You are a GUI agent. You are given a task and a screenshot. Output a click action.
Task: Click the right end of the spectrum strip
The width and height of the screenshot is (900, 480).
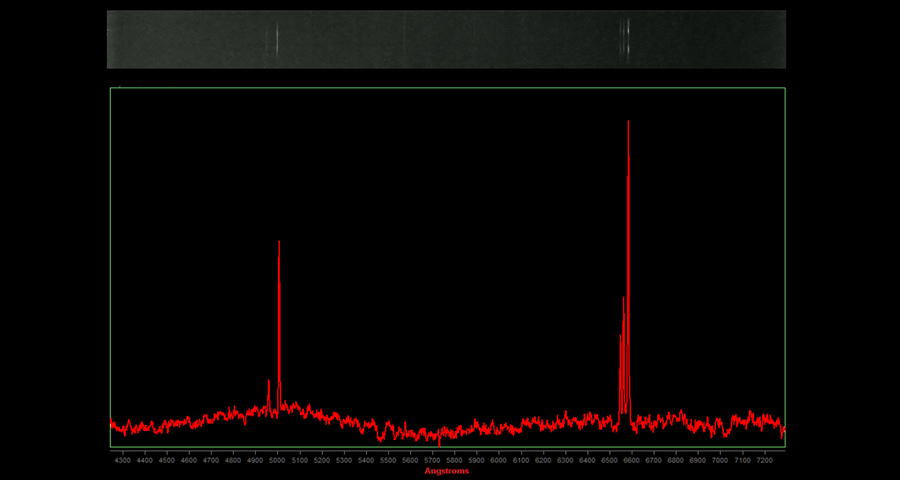pos(782,39)
